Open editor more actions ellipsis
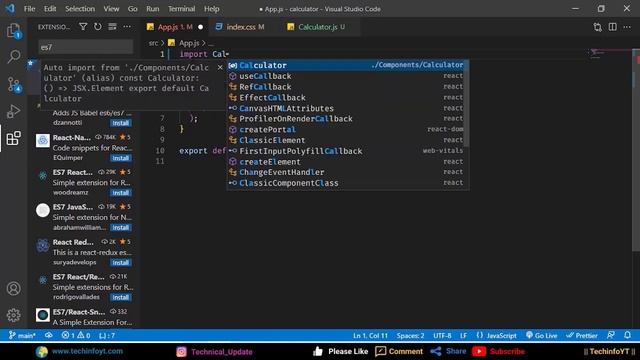 [627, 27]
